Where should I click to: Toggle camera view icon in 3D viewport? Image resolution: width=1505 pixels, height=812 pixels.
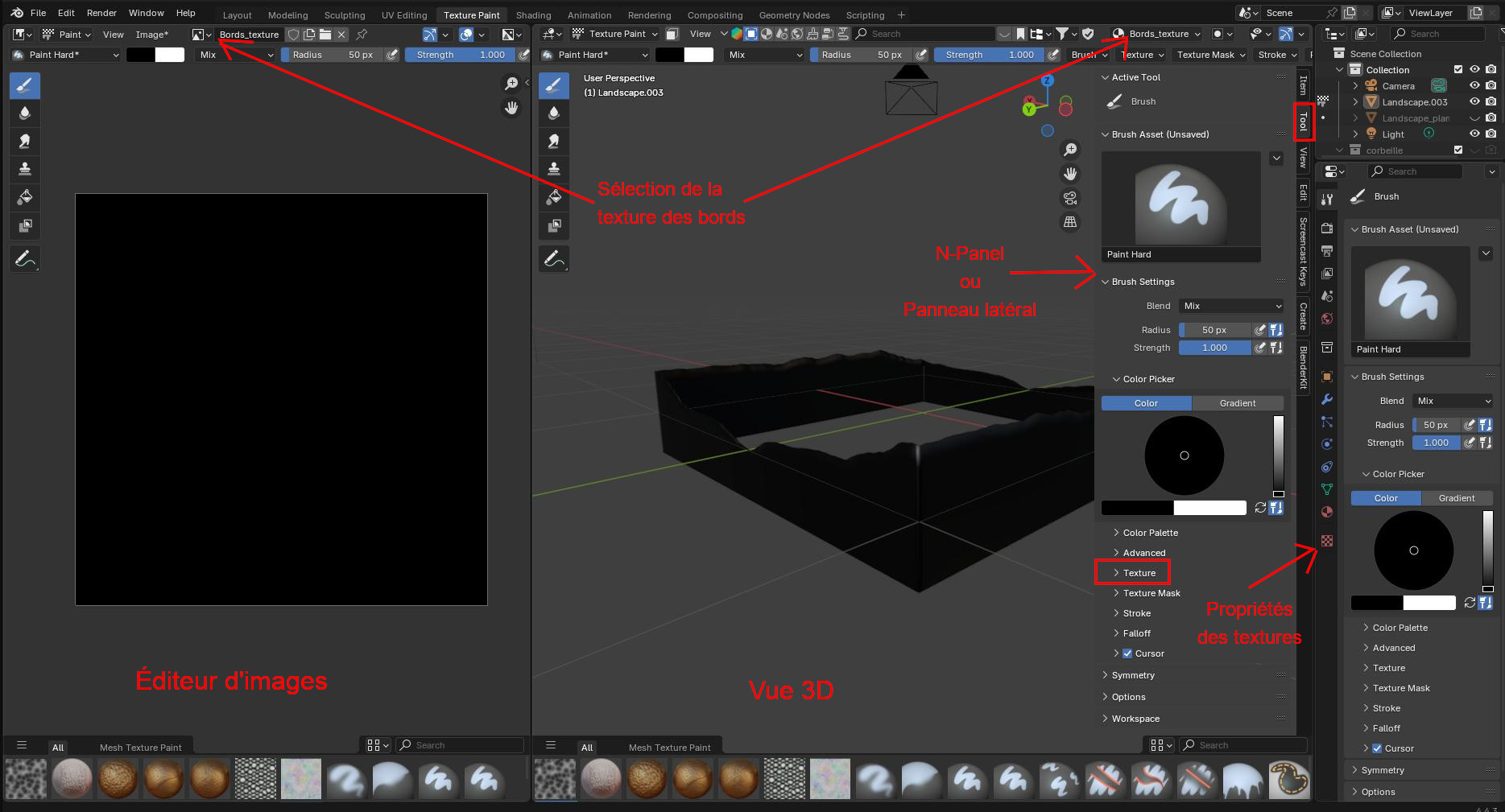[1070, 198]
